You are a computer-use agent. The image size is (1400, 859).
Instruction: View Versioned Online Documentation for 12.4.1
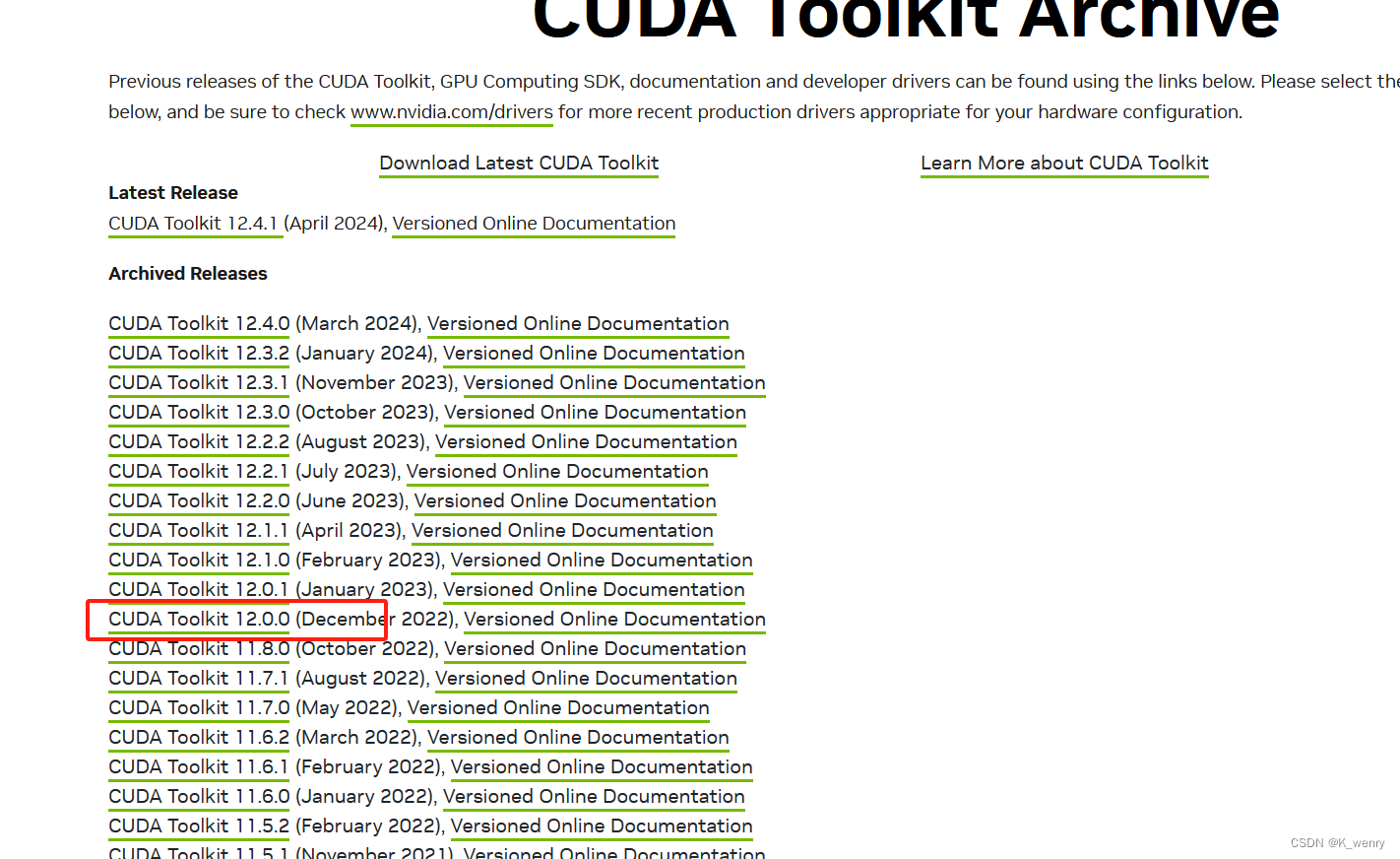pos(534,224)
